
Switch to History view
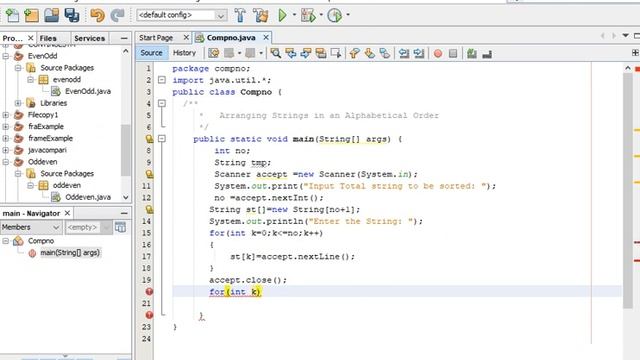tap(184, 53)
